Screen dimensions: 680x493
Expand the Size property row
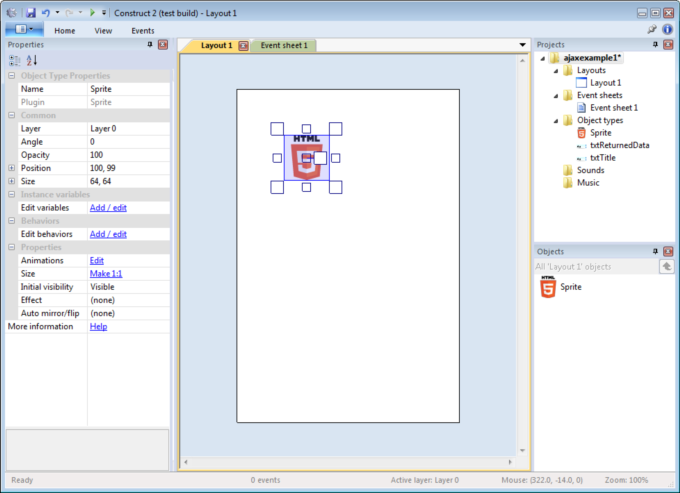[12, 181]
